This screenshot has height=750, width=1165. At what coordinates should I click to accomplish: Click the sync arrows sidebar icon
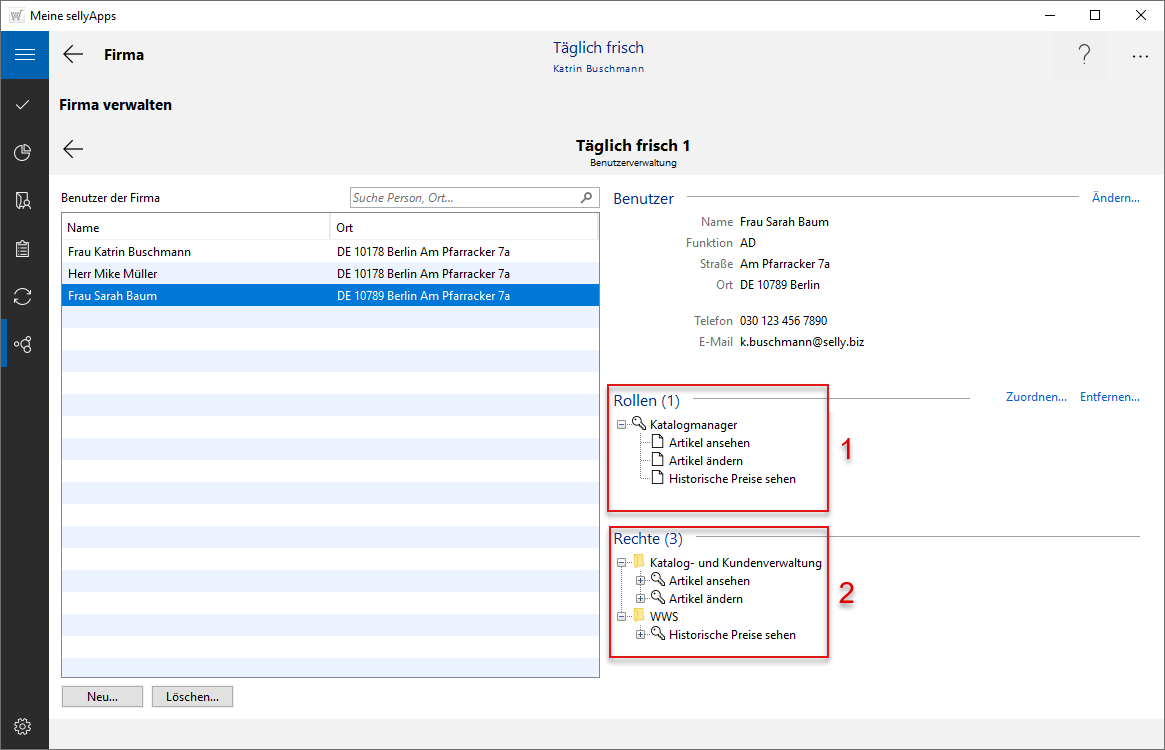24,296
